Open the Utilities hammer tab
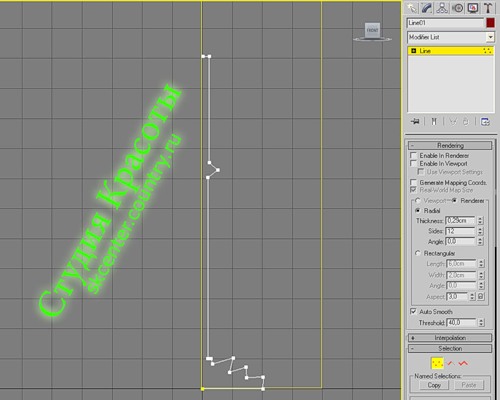500x400 pixels. [x=488, y=8]
